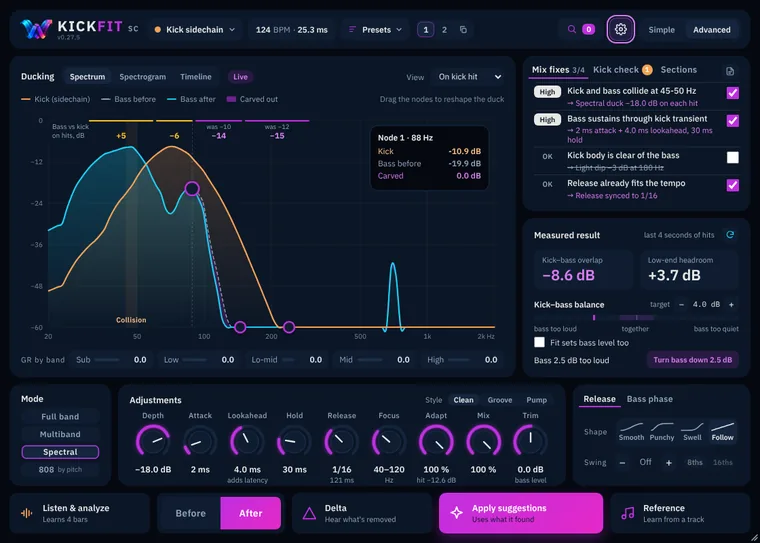This screenshot has height=543, width=760.
Task: Switch to the Timeline tab
Action: coord(196,77)
